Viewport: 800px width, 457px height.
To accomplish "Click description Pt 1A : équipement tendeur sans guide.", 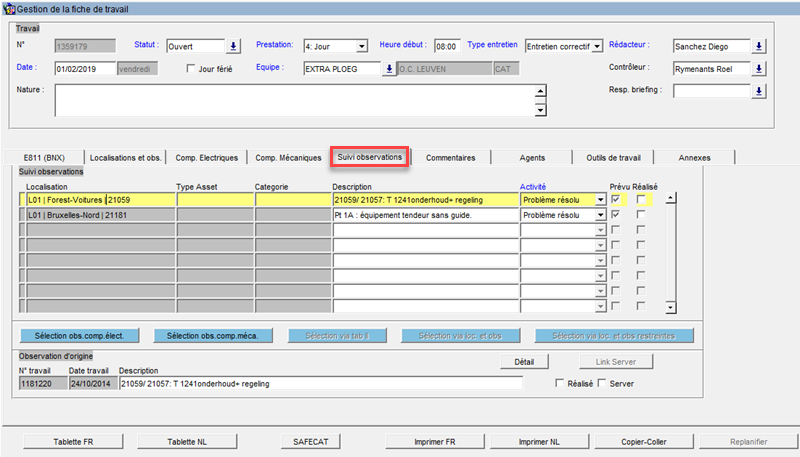I will click(426, 215).
